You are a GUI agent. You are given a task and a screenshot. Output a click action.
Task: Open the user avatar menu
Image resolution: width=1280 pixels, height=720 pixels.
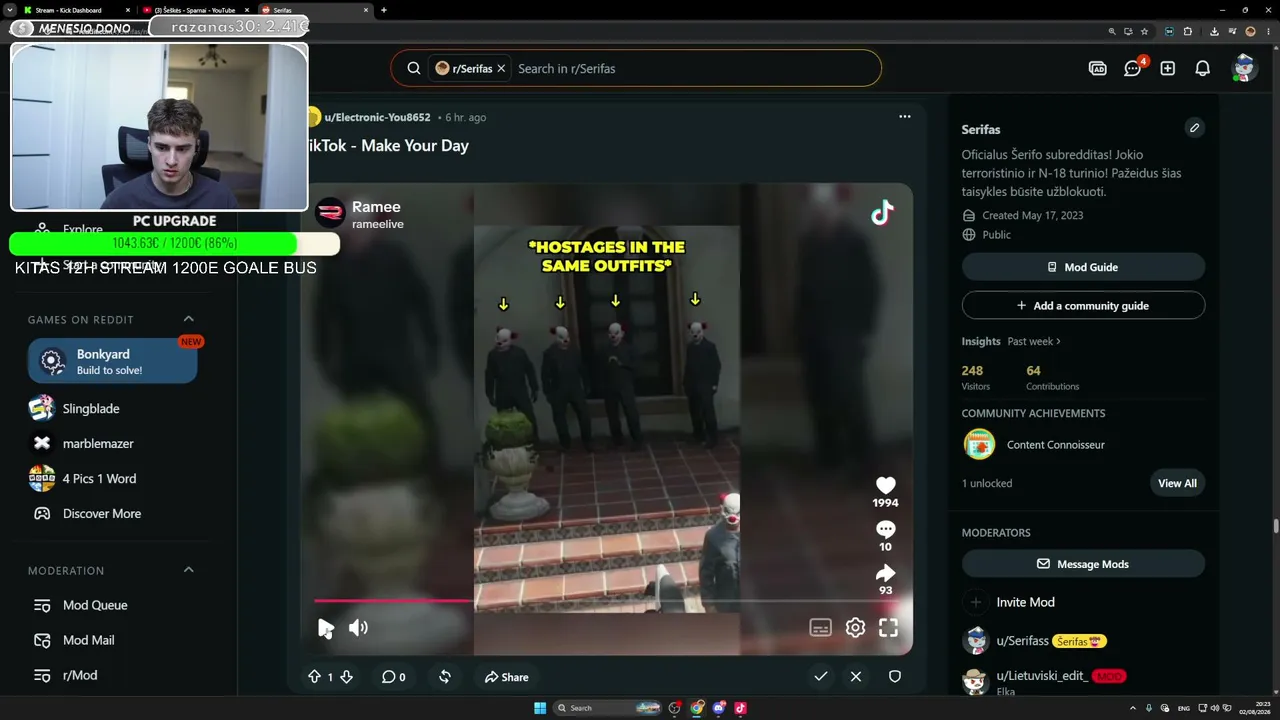(x=1244, y=68)
